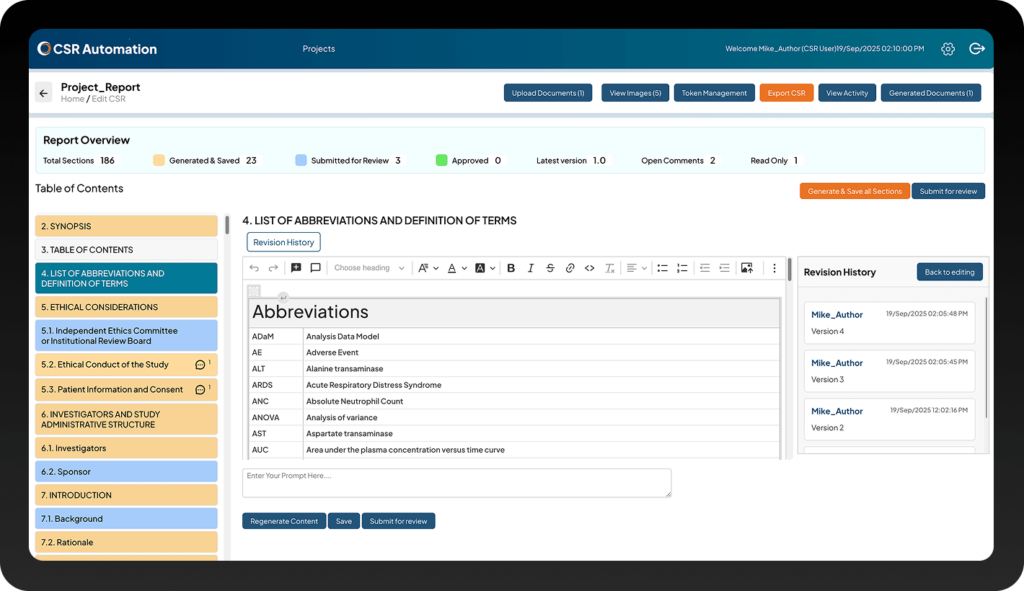
Task: Click Back to editing button
Action: [949, 272]
